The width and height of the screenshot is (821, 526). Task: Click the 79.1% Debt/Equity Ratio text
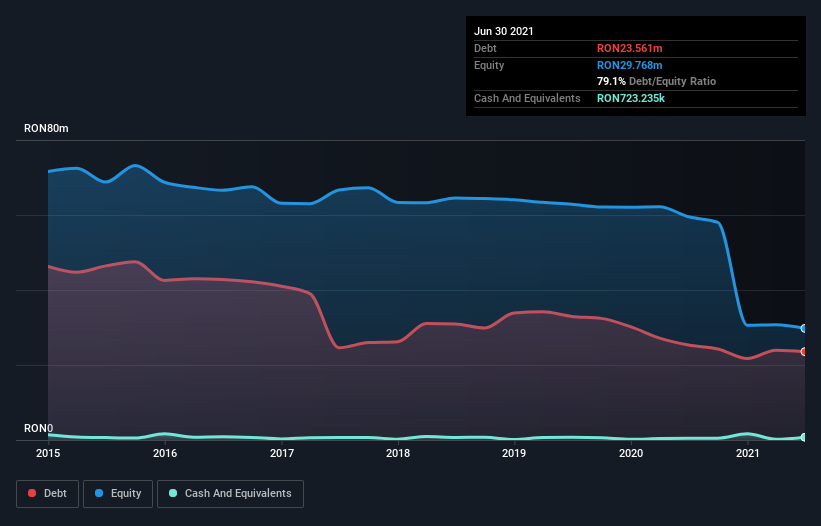point(656,81)
